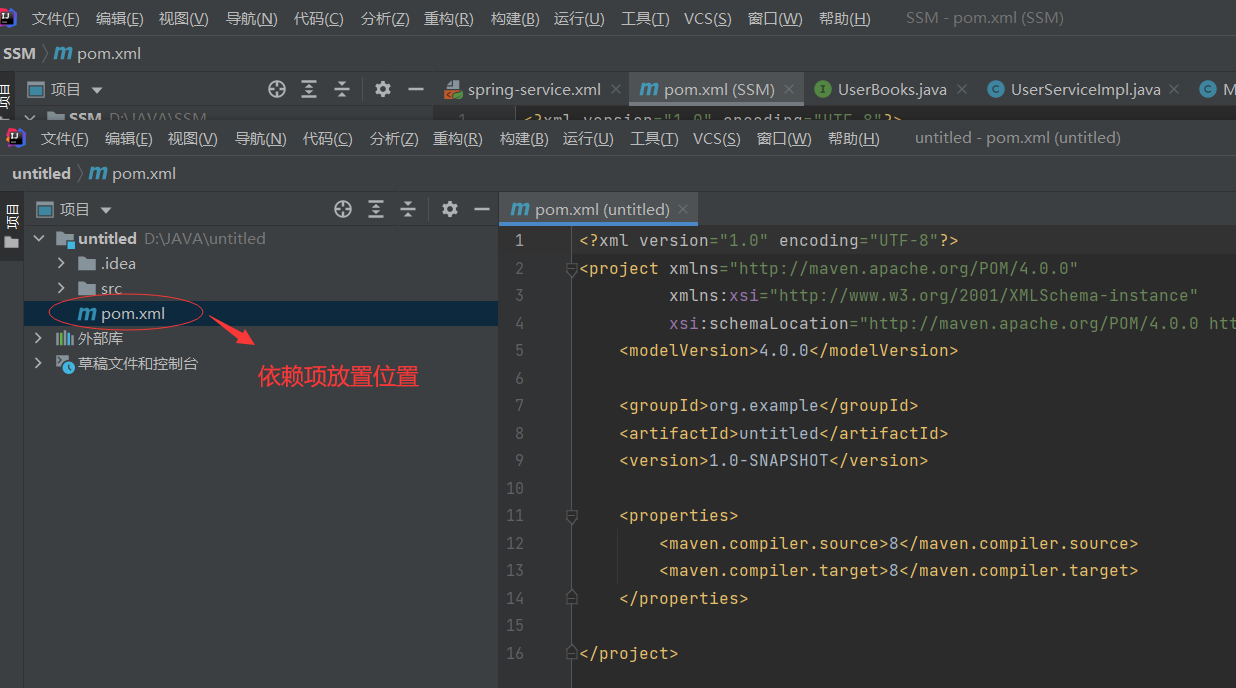The width and height of the screenshot is (1236, 688).
Task: Click the locate-opened-file crosshair icon in SSM window
Action: point(277,89)
